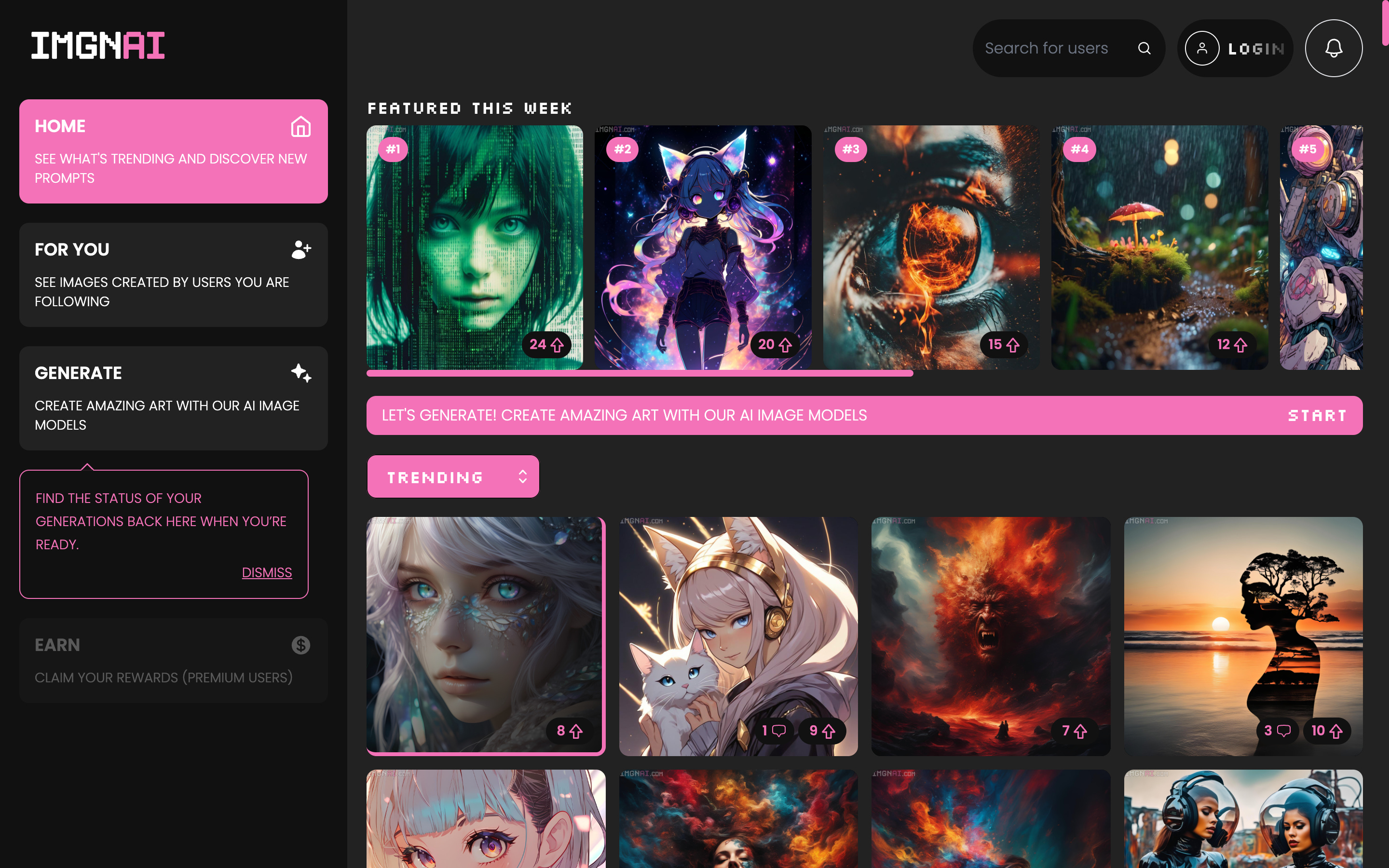
Task: Click the Earn dollar coin icon
Action: 301,645
